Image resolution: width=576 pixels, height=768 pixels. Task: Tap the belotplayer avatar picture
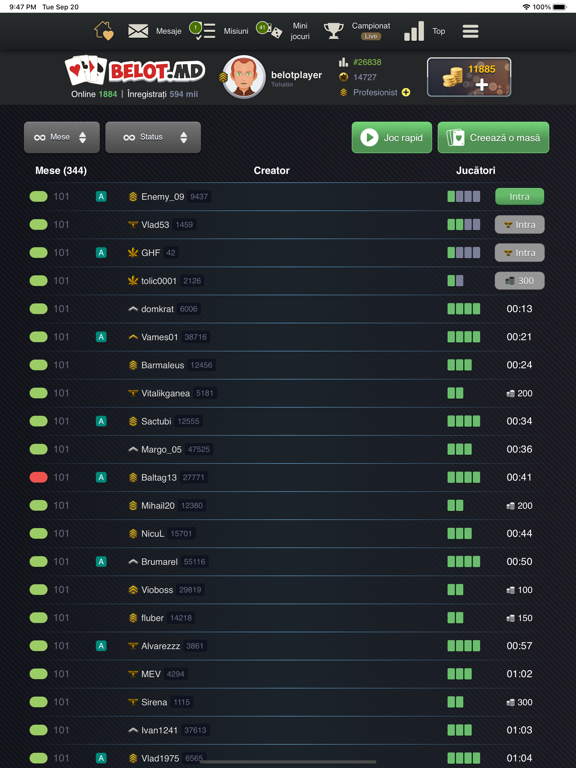click(243, 77)
